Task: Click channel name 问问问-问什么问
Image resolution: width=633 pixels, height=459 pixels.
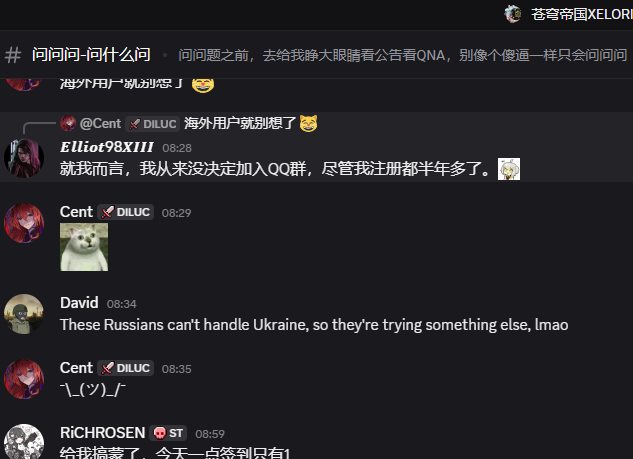Action: point(91,54)
